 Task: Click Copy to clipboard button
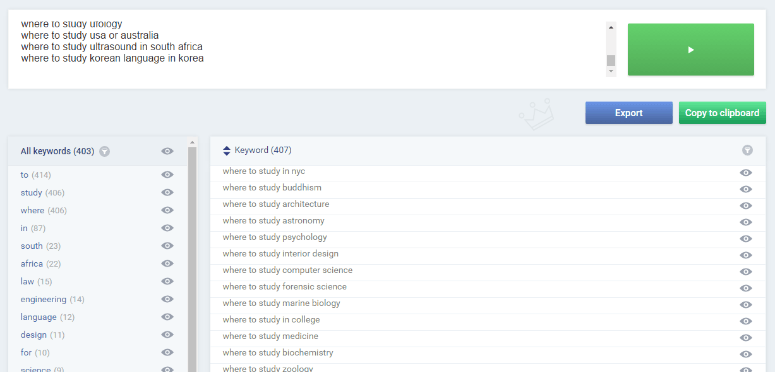pyautogui.click(x=722, y=113)
